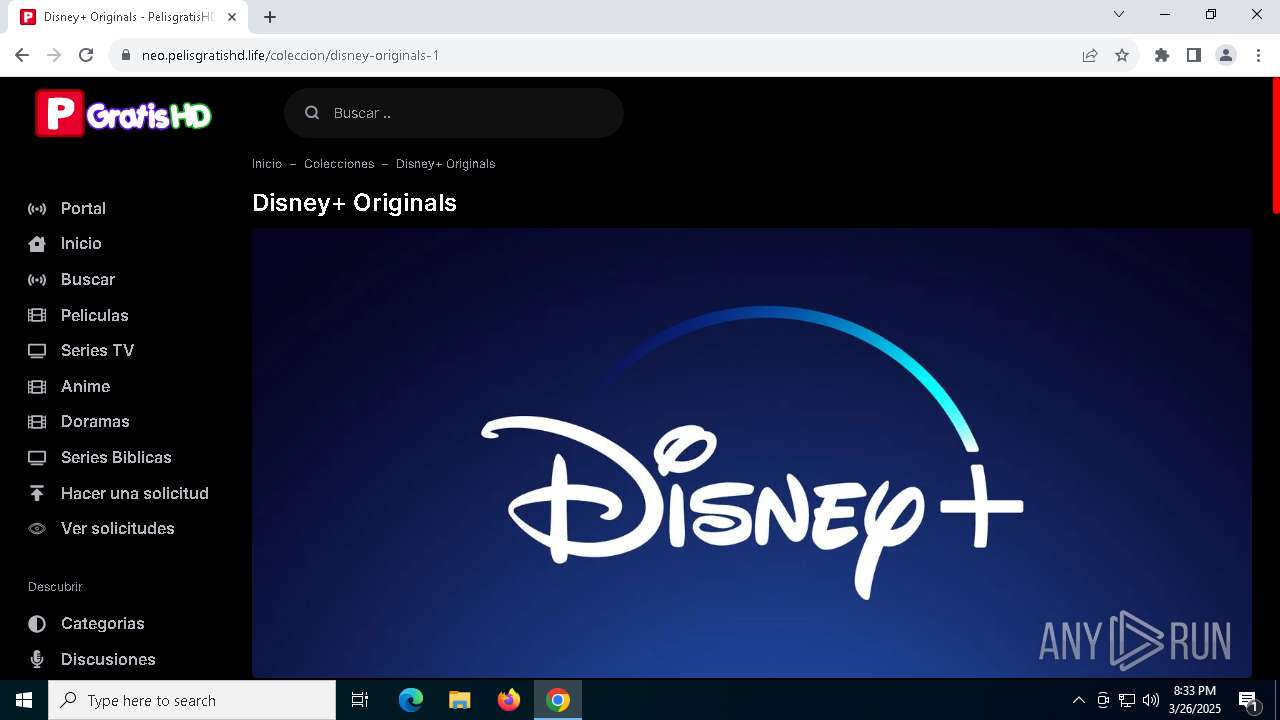The image size is (1280, 720).
Task: Open the Portal menu item
Action: coord(83,208)
